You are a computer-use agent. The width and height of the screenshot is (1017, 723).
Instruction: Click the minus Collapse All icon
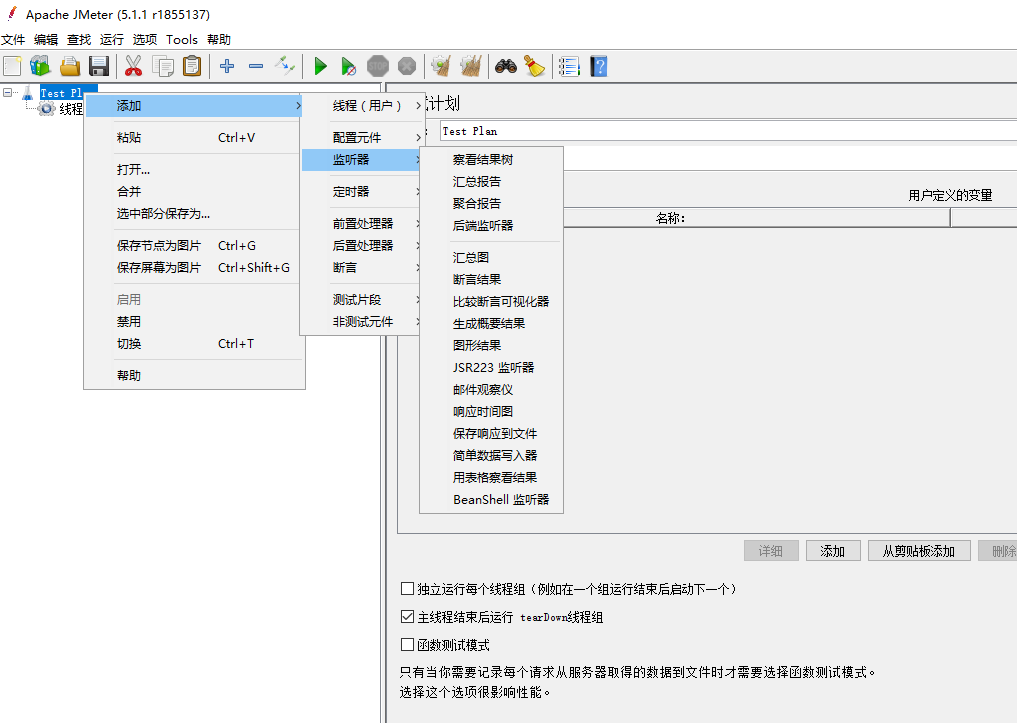coord(256,66)
